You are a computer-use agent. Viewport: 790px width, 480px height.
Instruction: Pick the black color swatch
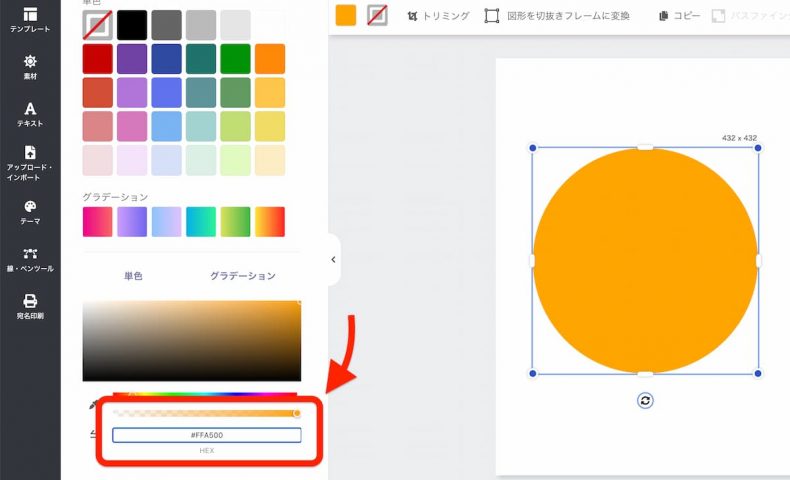(x=132, y=25)
